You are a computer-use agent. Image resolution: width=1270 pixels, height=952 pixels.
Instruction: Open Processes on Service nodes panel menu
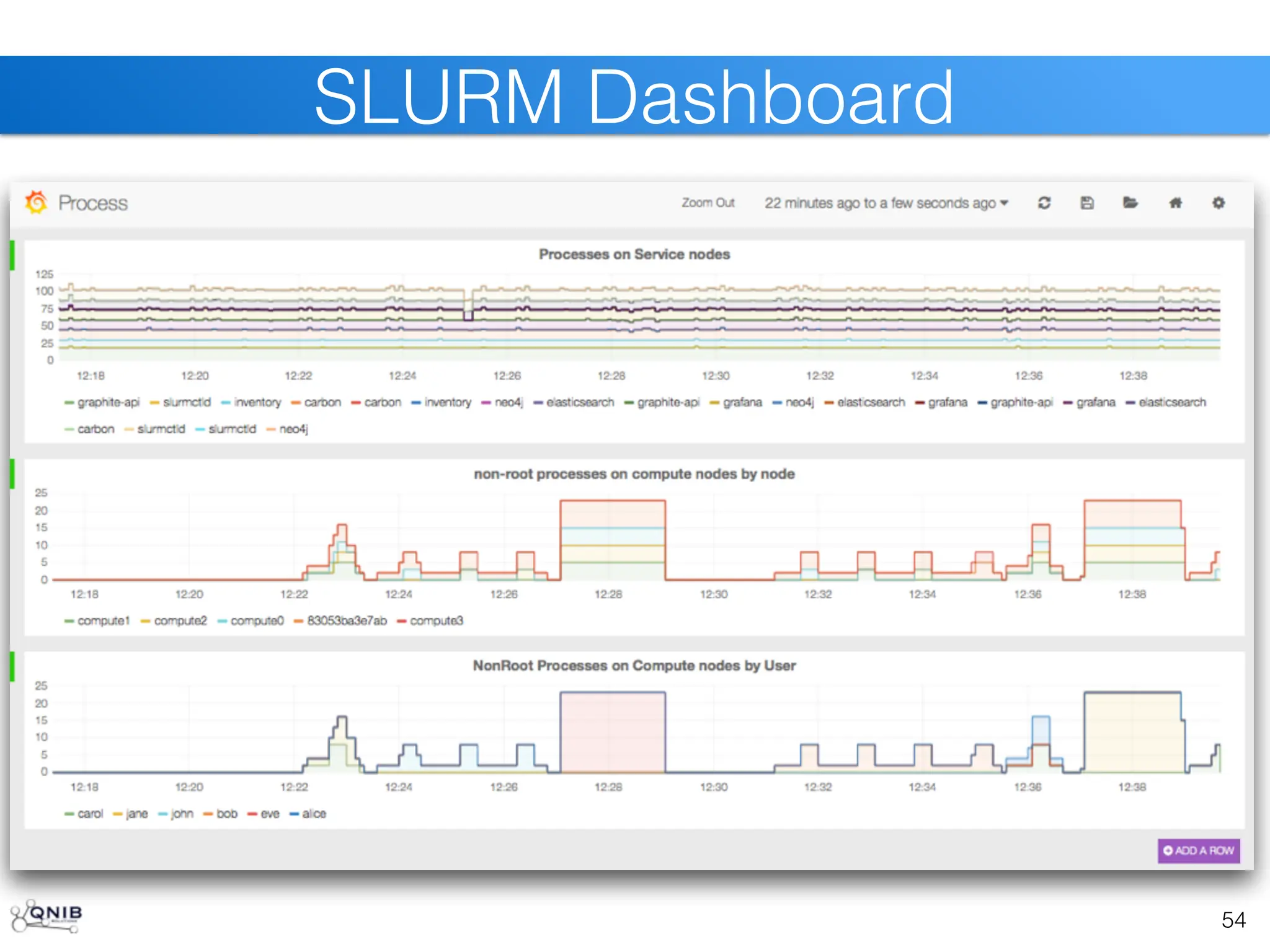(634, 254)
